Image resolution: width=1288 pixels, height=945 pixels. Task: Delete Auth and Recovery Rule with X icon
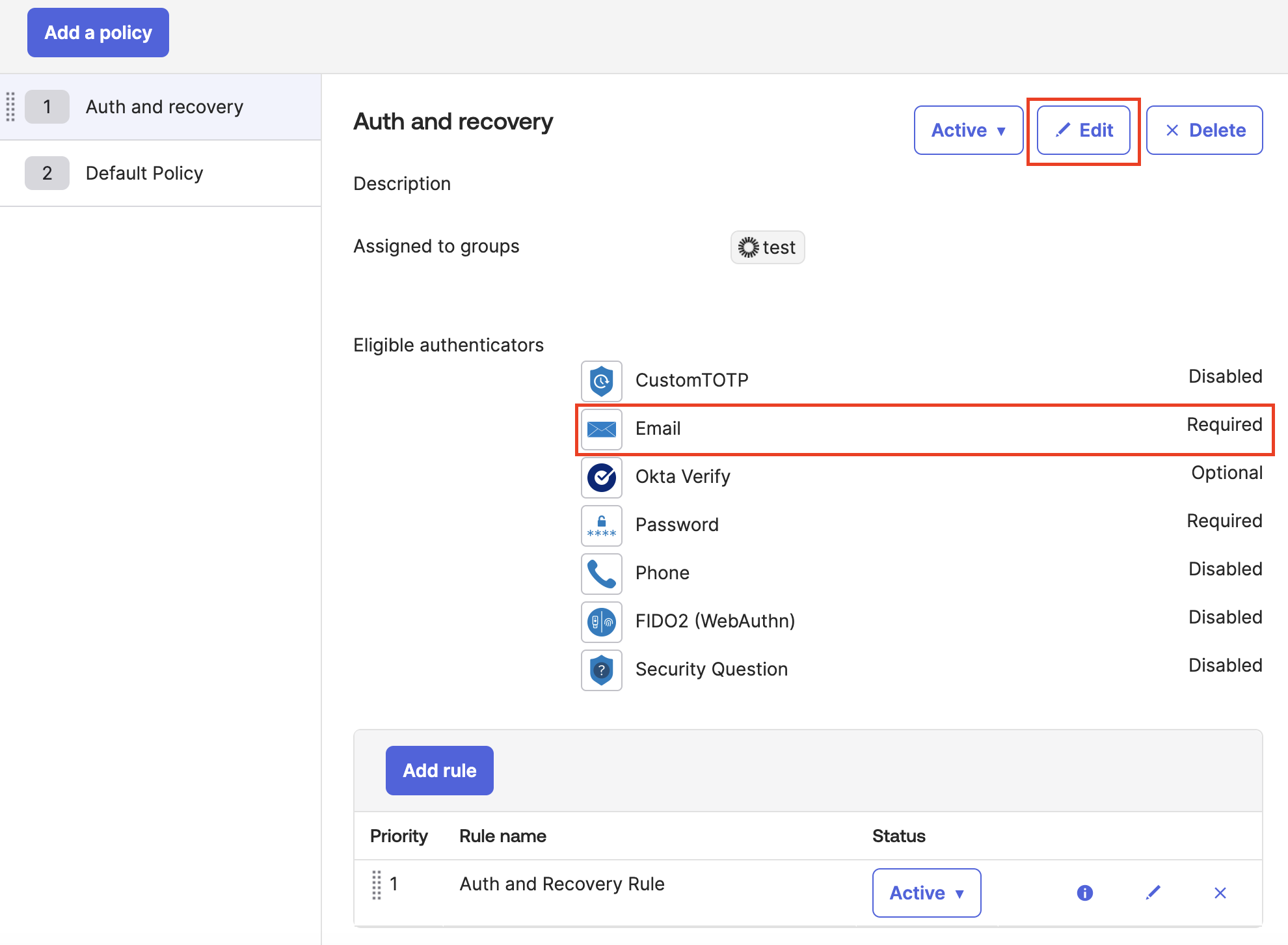(1220, 892)
